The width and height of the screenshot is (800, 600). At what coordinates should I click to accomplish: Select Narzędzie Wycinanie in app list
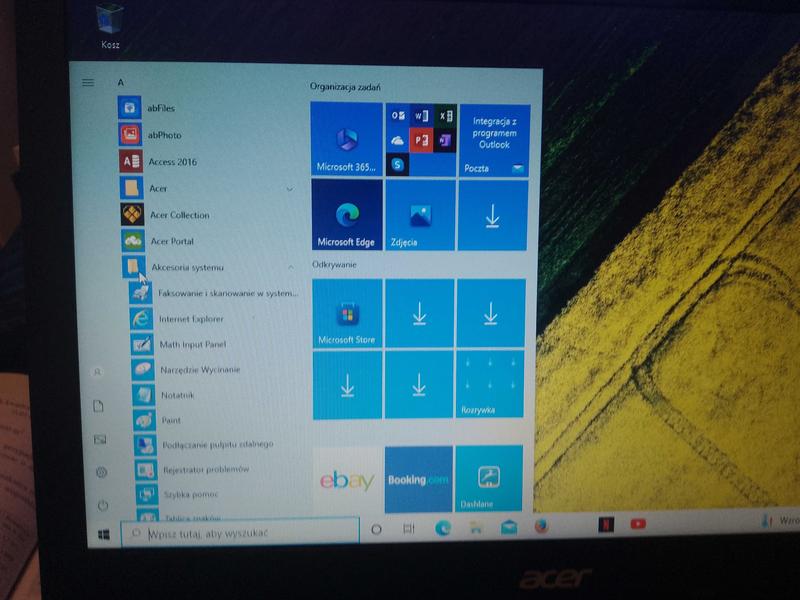tap(199, 370)
